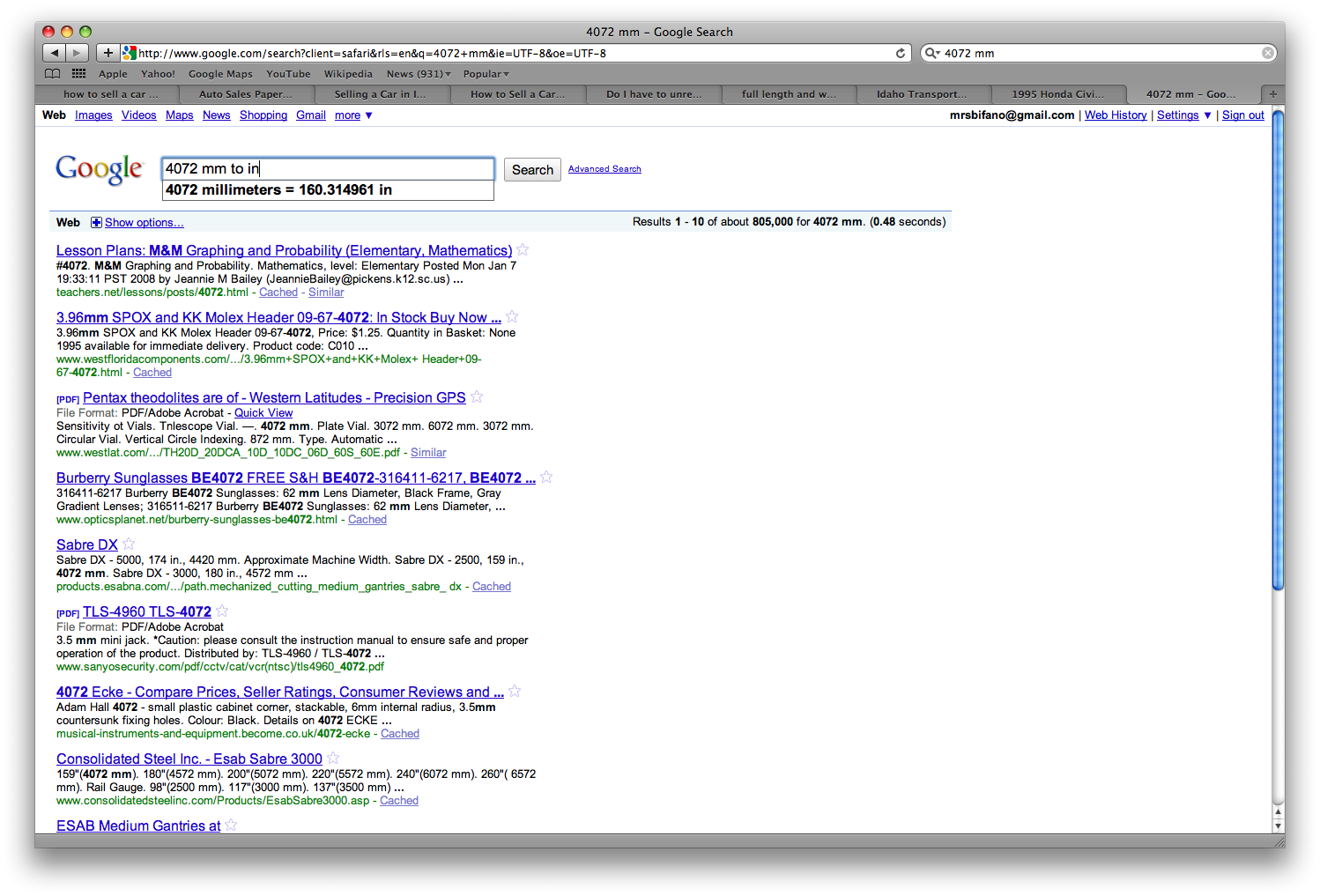
Task: Expand the Show options plus box
Action: click(96, 223)
